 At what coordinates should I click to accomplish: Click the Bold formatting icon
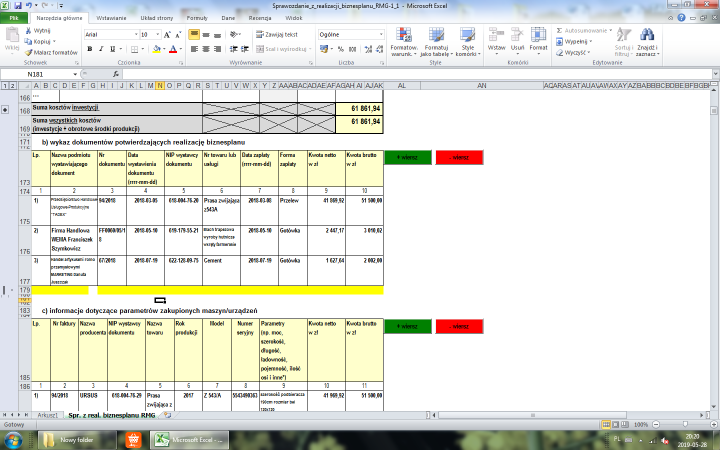coord(89,48)
